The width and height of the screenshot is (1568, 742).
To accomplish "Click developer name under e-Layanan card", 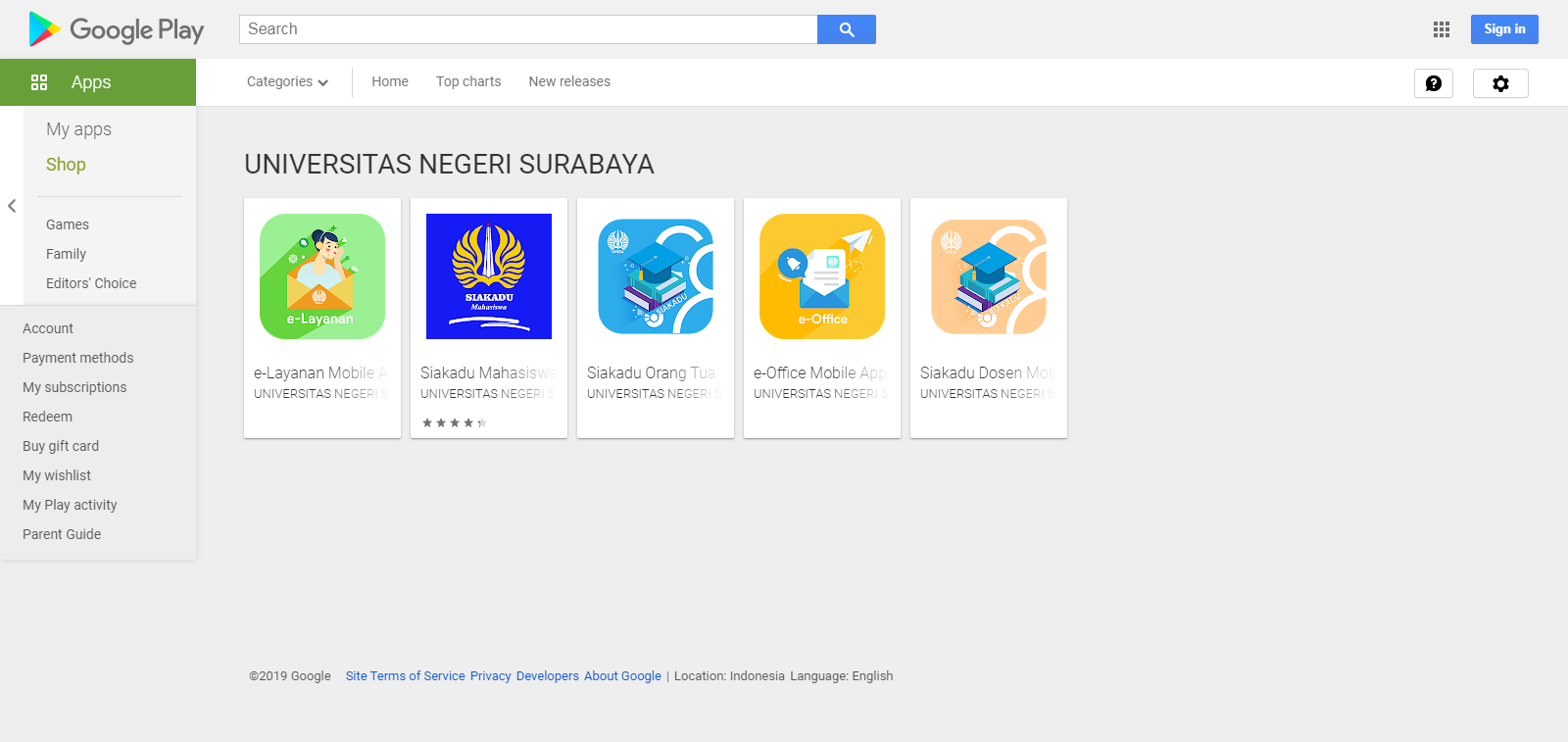I will pos(320,394).
